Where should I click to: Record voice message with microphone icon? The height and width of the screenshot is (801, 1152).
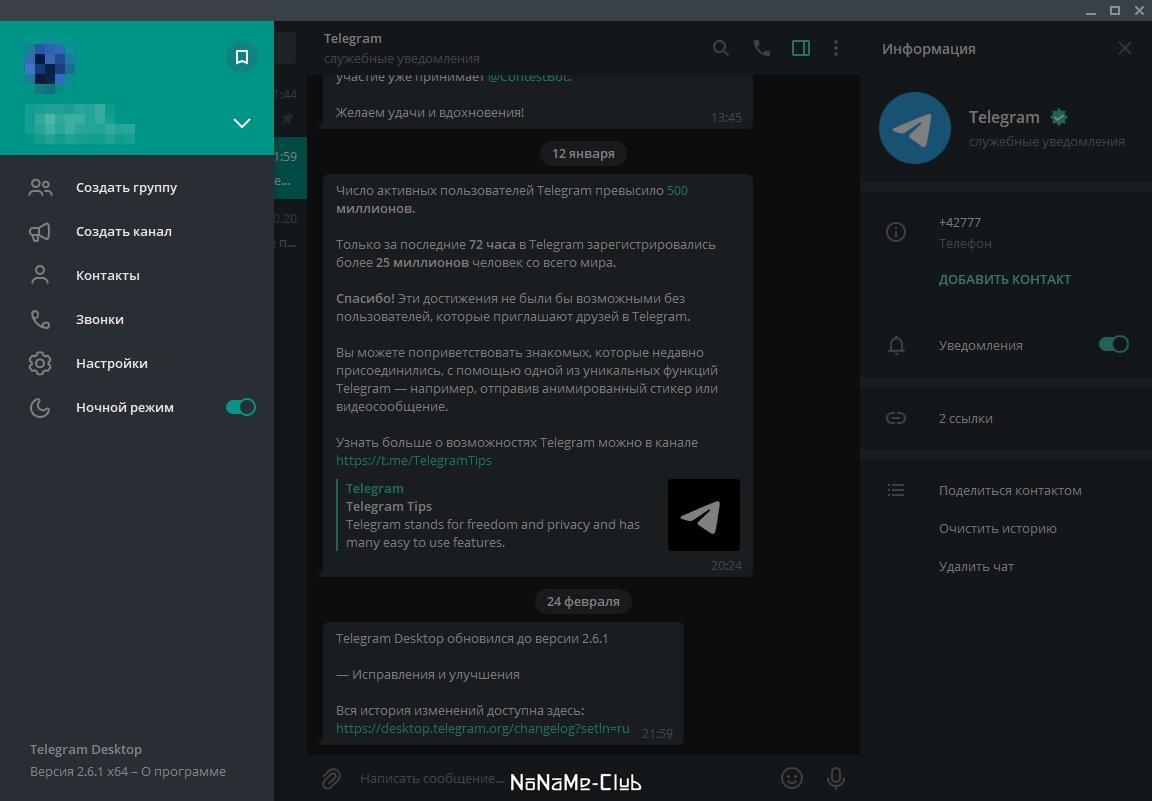(836, 778)
